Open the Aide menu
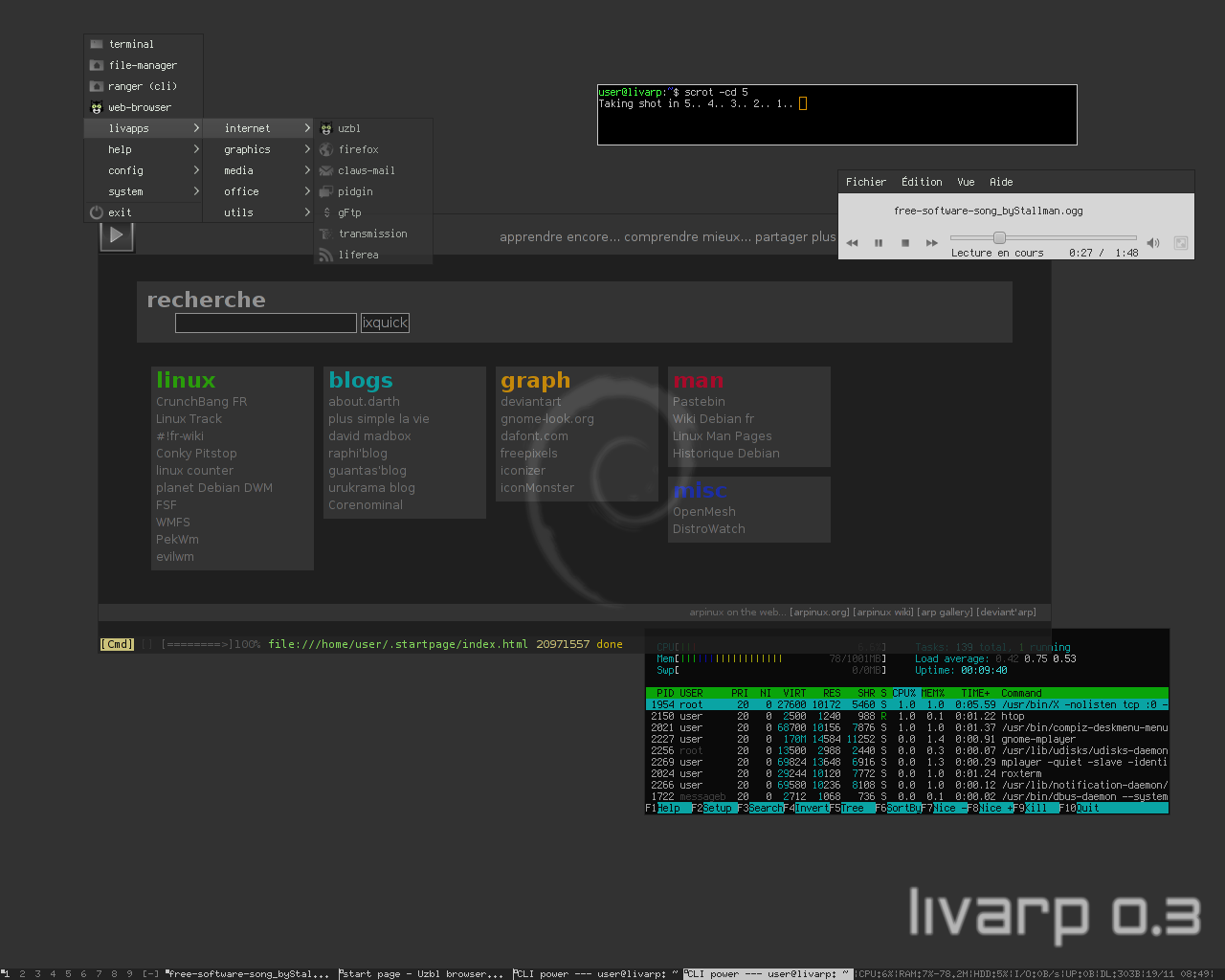 (1001, 182)
